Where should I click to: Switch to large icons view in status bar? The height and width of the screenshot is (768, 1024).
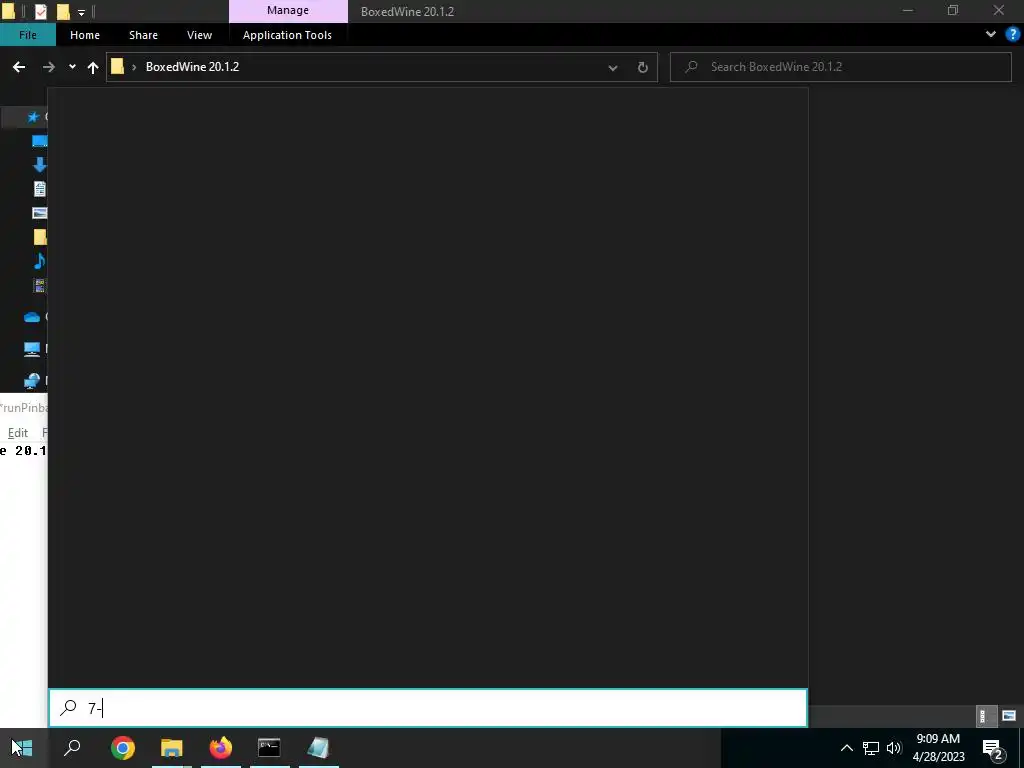coord(1008,716)
